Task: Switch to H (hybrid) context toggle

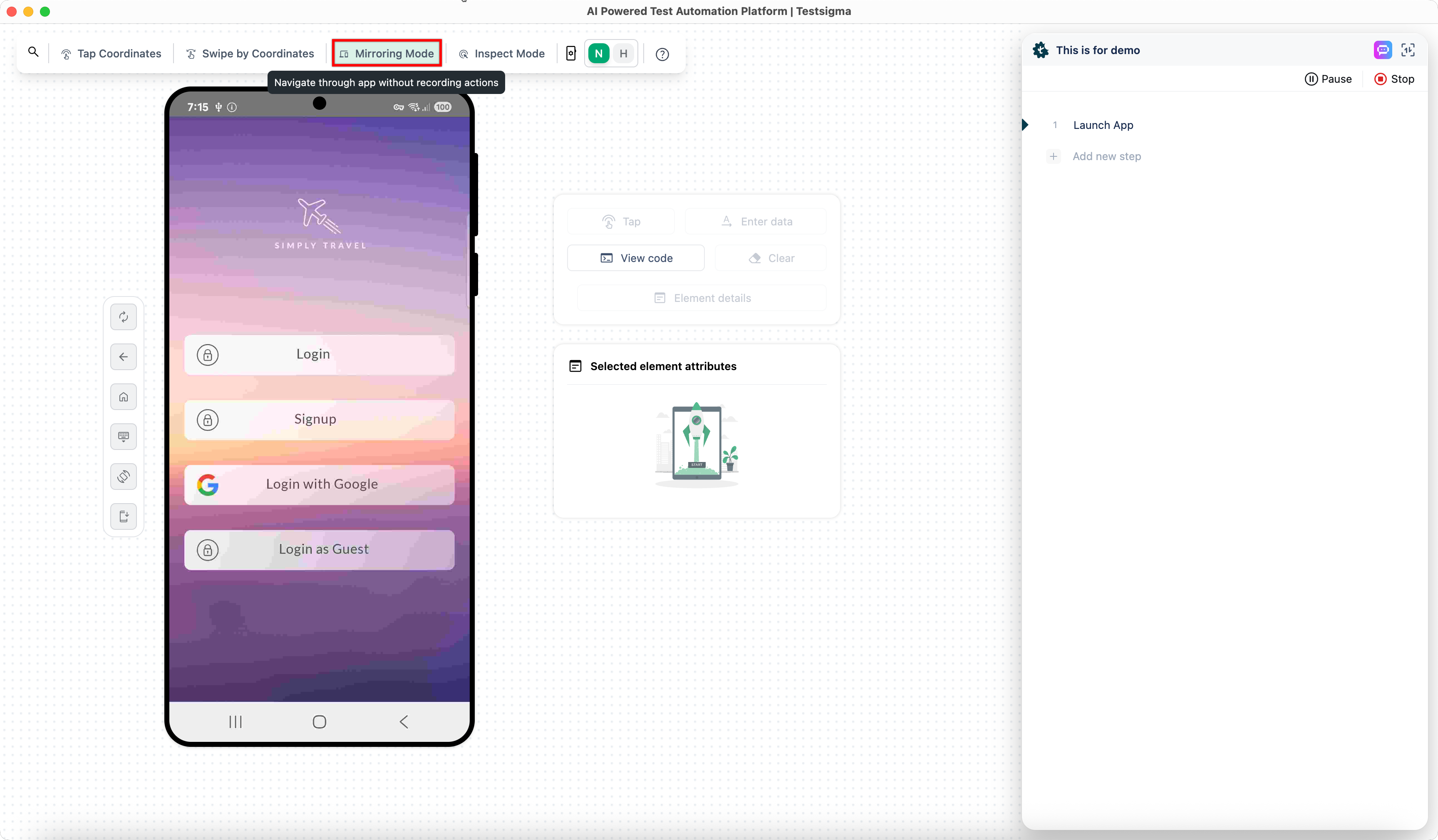Action: 624,54
